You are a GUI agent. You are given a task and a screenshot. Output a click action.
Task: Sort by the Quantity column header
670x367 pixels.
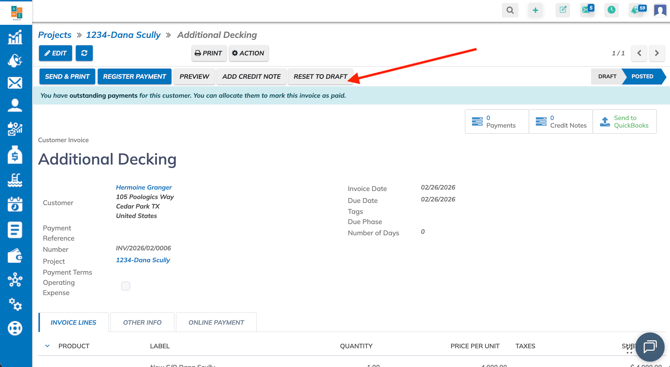click(x=356, y=346)
